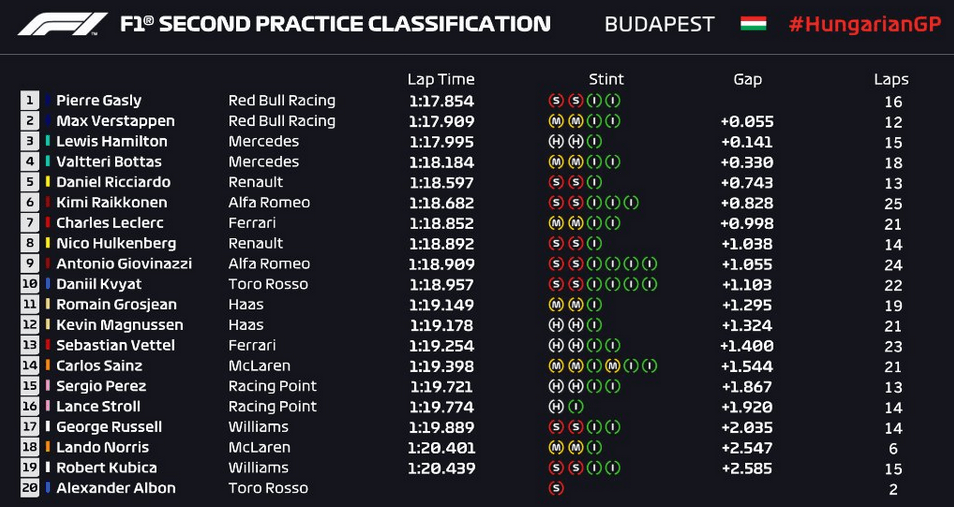Click the F1 logo in the header
This screenshot has width=954, height=507.
point(63,24)
